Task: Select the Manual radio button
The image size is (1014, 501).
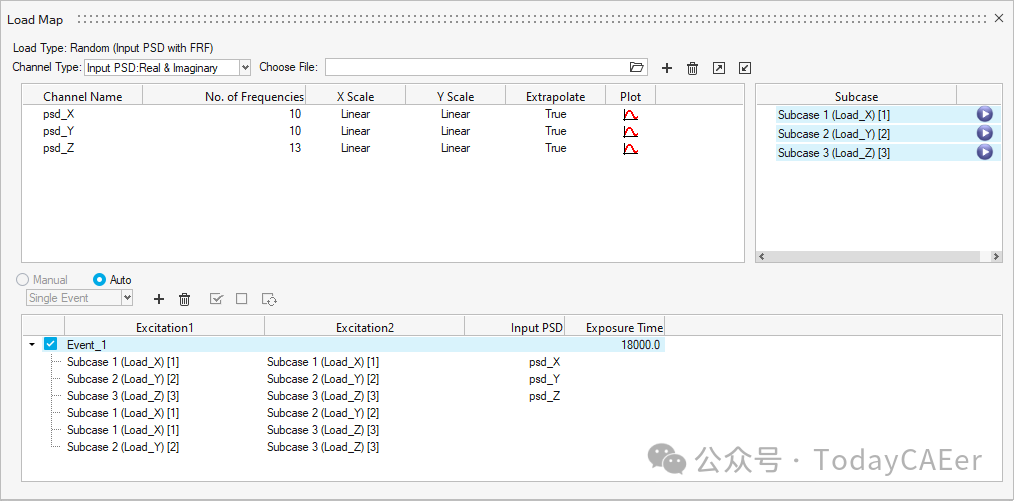Action: 23,280
